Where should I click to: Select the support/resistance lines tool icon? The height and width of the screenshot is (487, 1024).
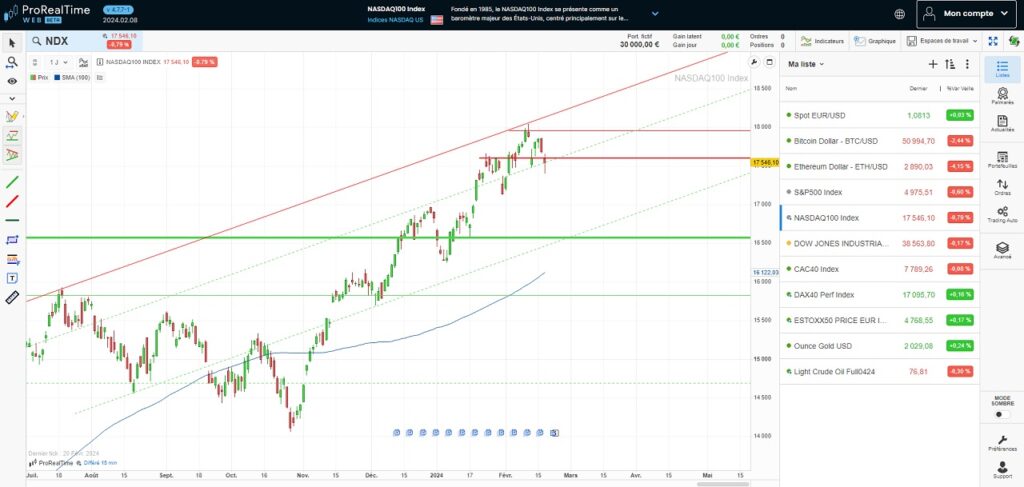12,136
